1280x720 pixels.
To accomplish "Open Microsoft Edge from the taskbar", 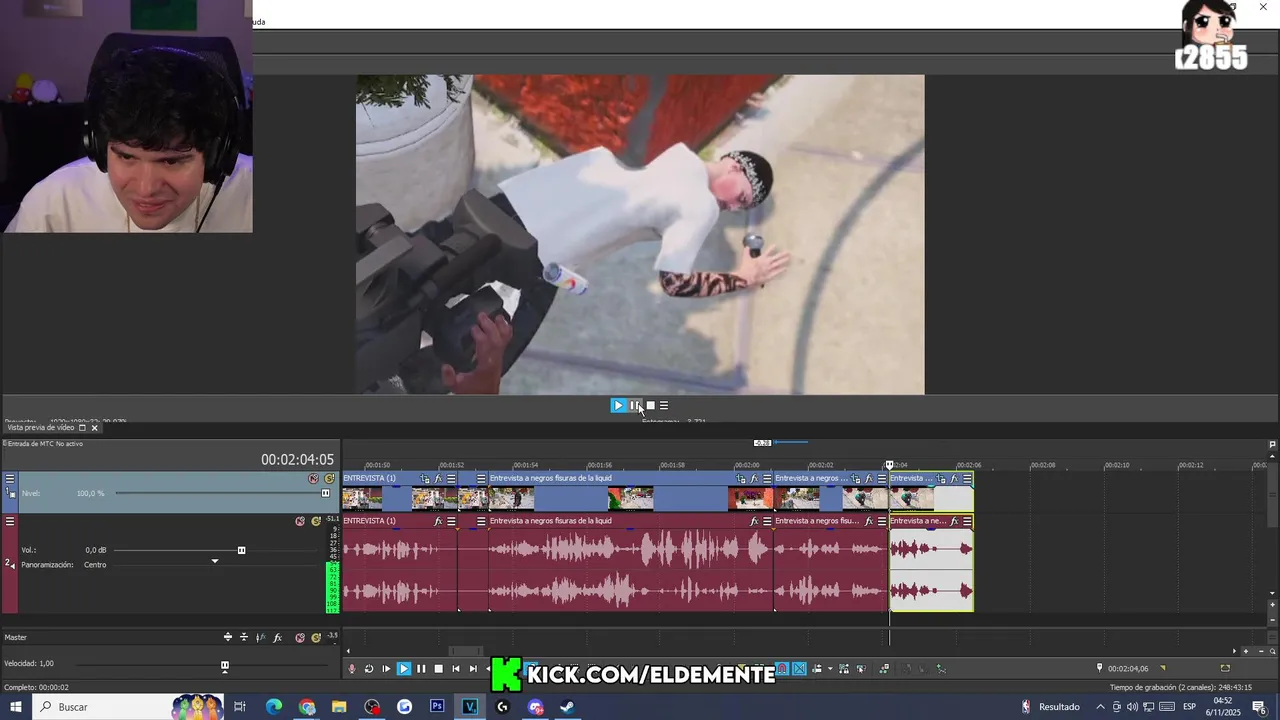I will tap(274, 707).
